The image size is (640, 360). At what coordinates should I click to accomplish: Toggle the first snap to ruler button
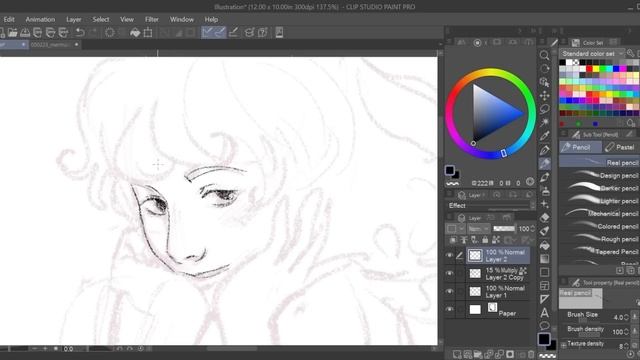(x=207, y=33)
